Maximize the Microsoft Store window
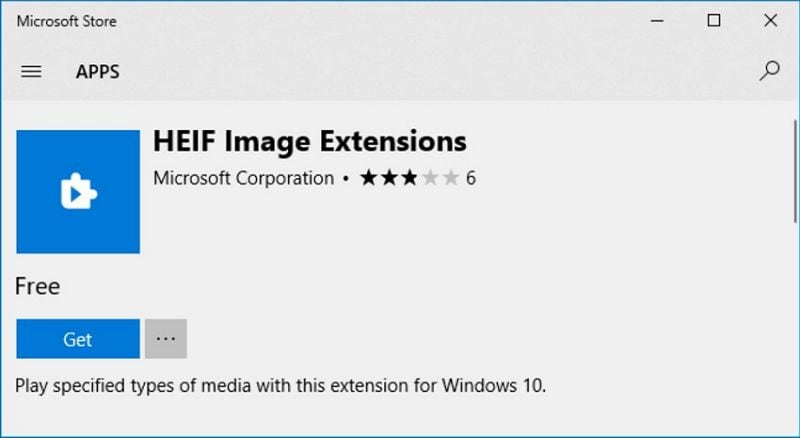 [x=714, y=20]
